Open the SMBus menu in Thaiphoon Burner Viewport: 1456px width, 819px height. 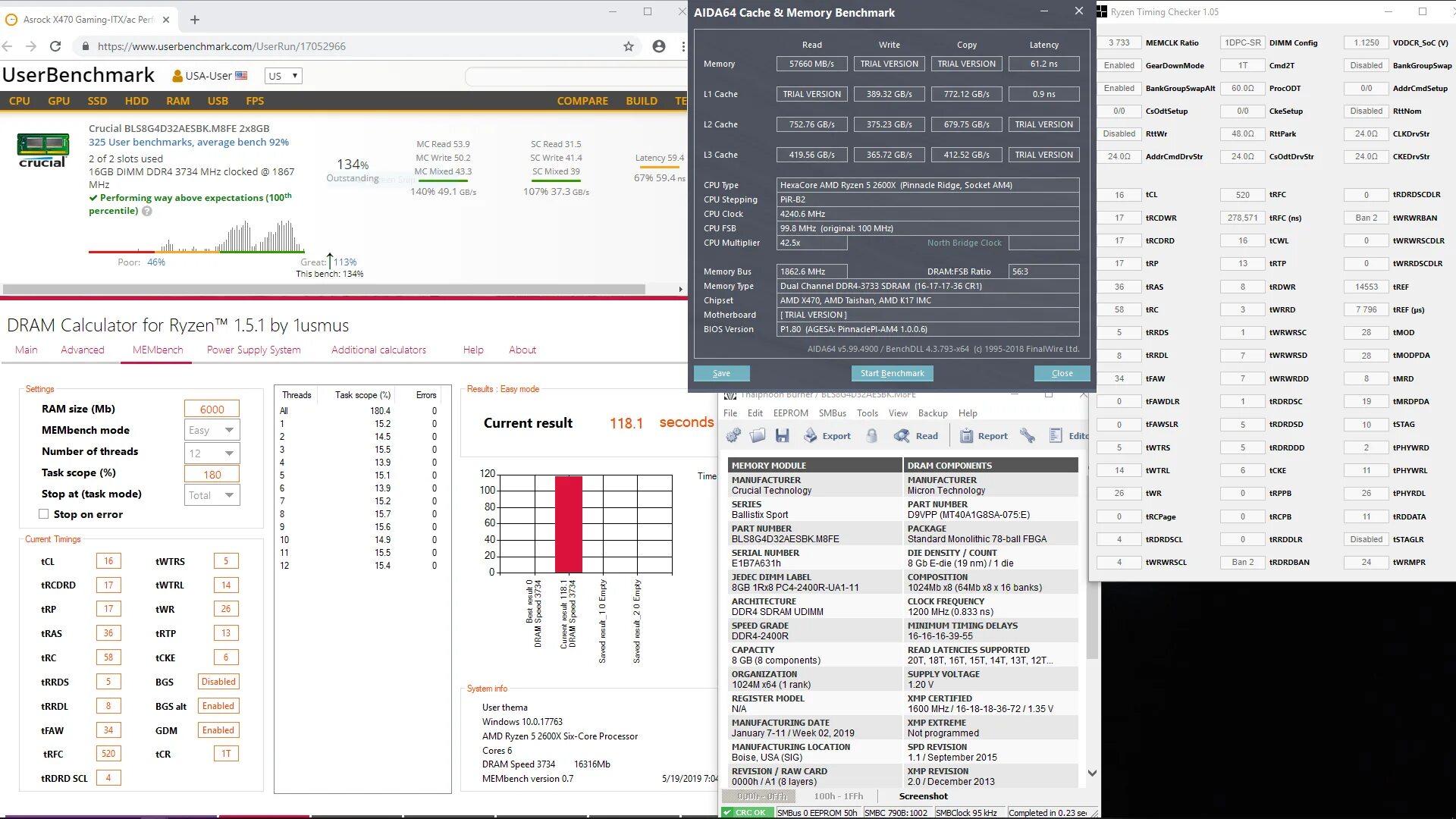coord(832,413)
